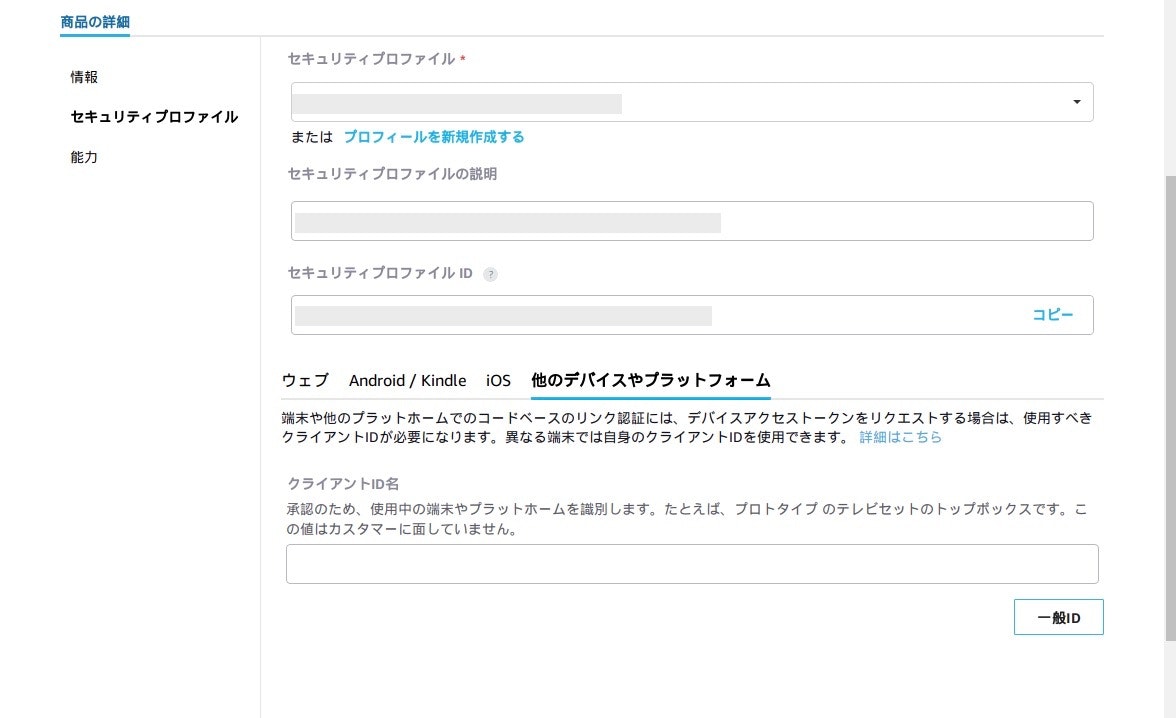The height and width of the screenshot is (718, 1176).
Task: Click the クライアントID名 input field
Action: tap(692, 563)
